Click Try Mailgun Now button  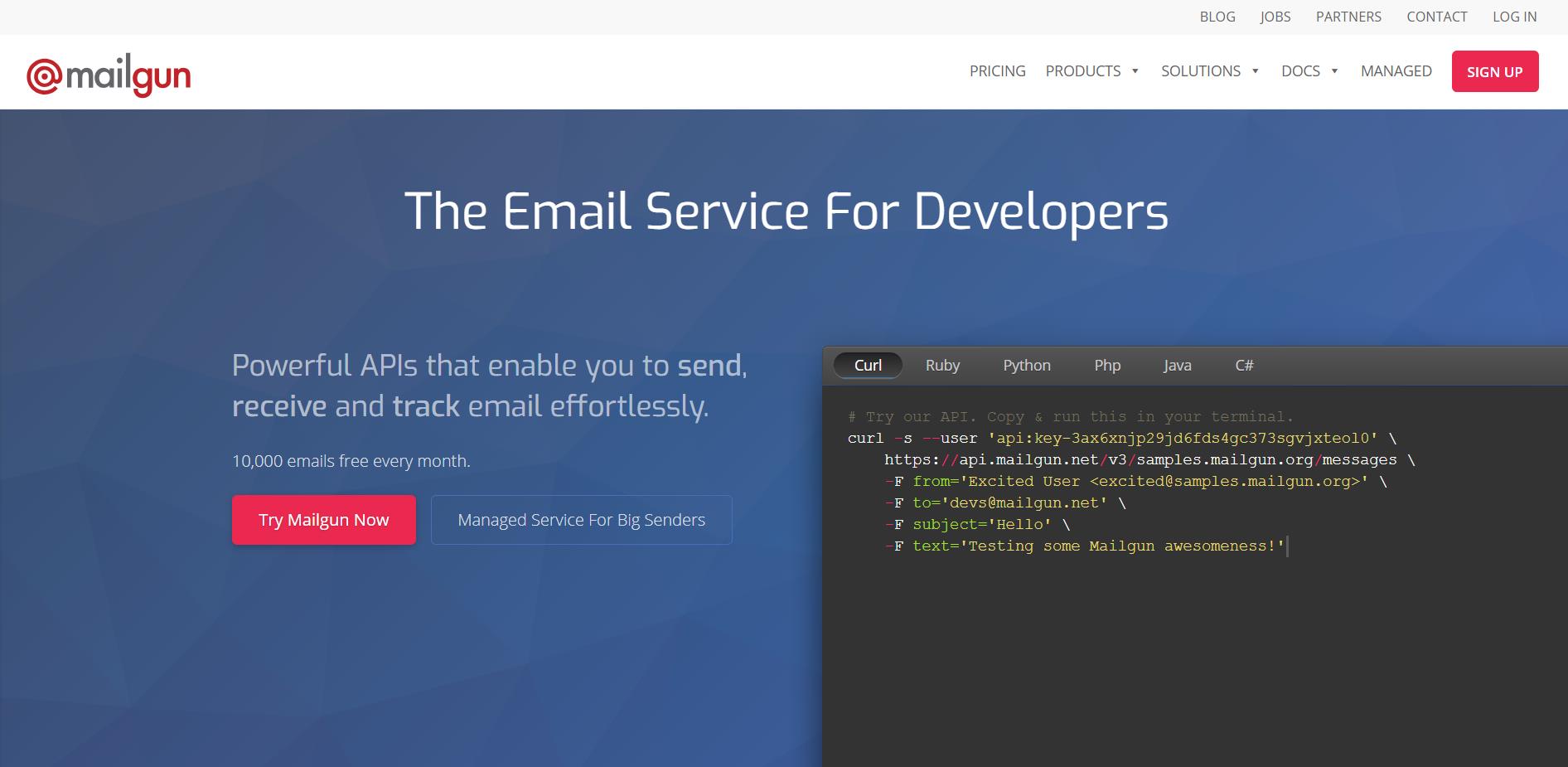tap(324, 520)
